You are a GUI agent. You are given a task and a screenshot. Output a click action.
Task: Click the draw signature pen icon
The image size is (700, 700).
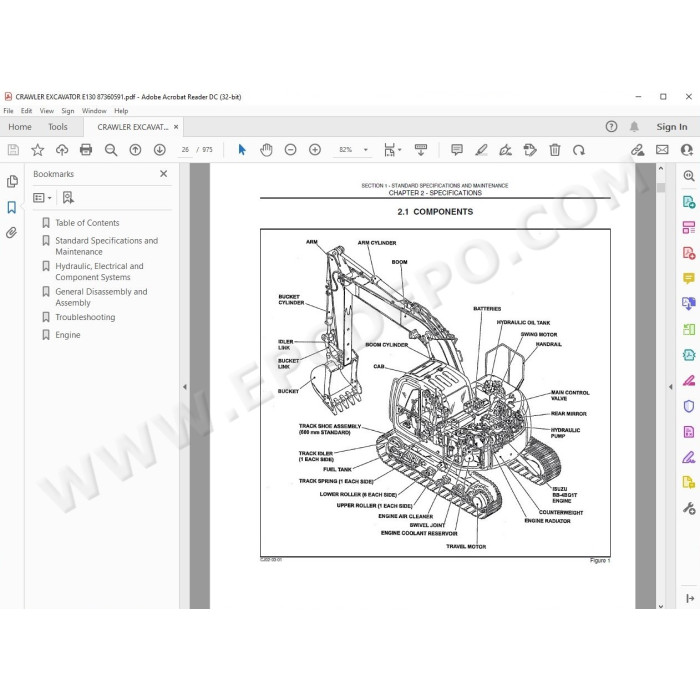505,150
